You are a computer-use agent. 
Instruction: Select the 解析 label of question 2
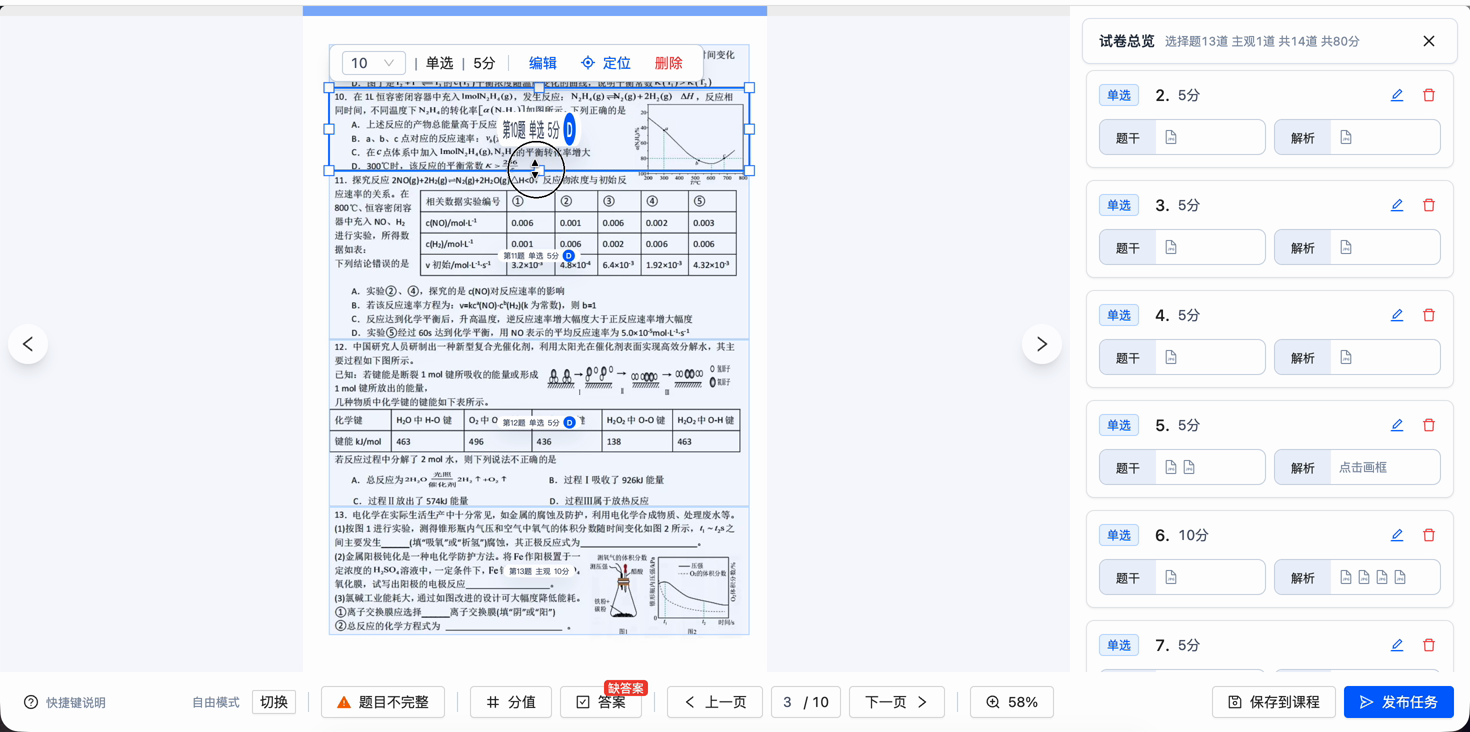(x=1302, y=137)
